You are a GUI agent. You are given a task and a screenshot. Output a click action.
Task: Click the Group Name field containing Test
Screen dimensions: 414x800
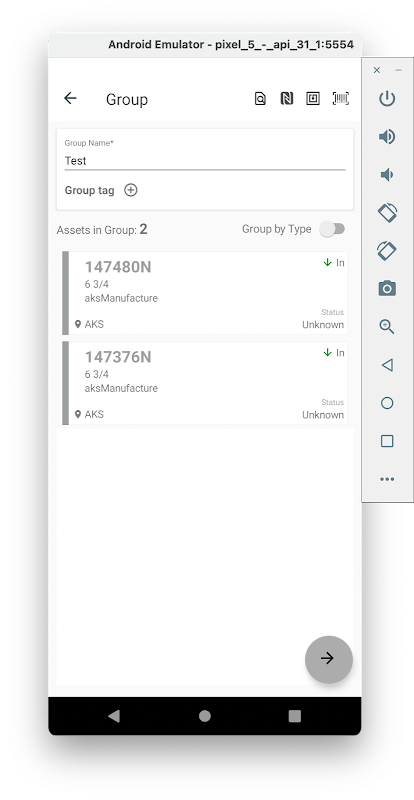(205, 161)
